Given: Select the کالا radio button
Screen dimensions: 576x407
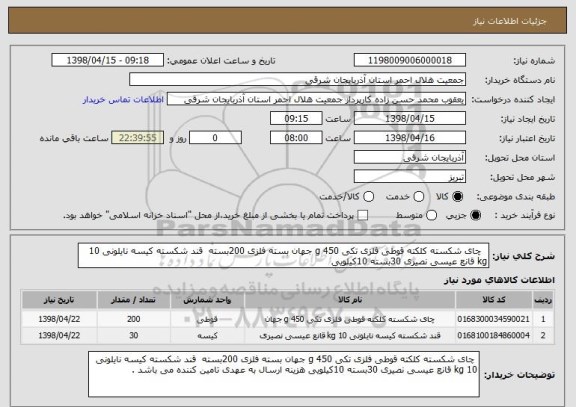Looking at the screenshot, I should [457, 197].
